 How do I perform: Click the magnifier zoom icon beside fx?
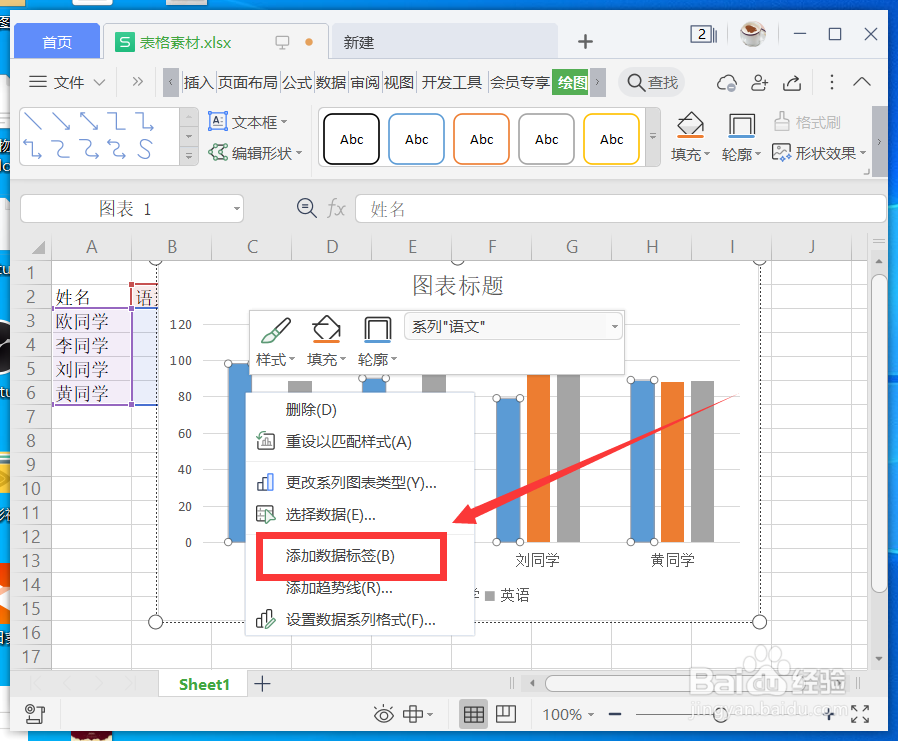click(306, 208)
